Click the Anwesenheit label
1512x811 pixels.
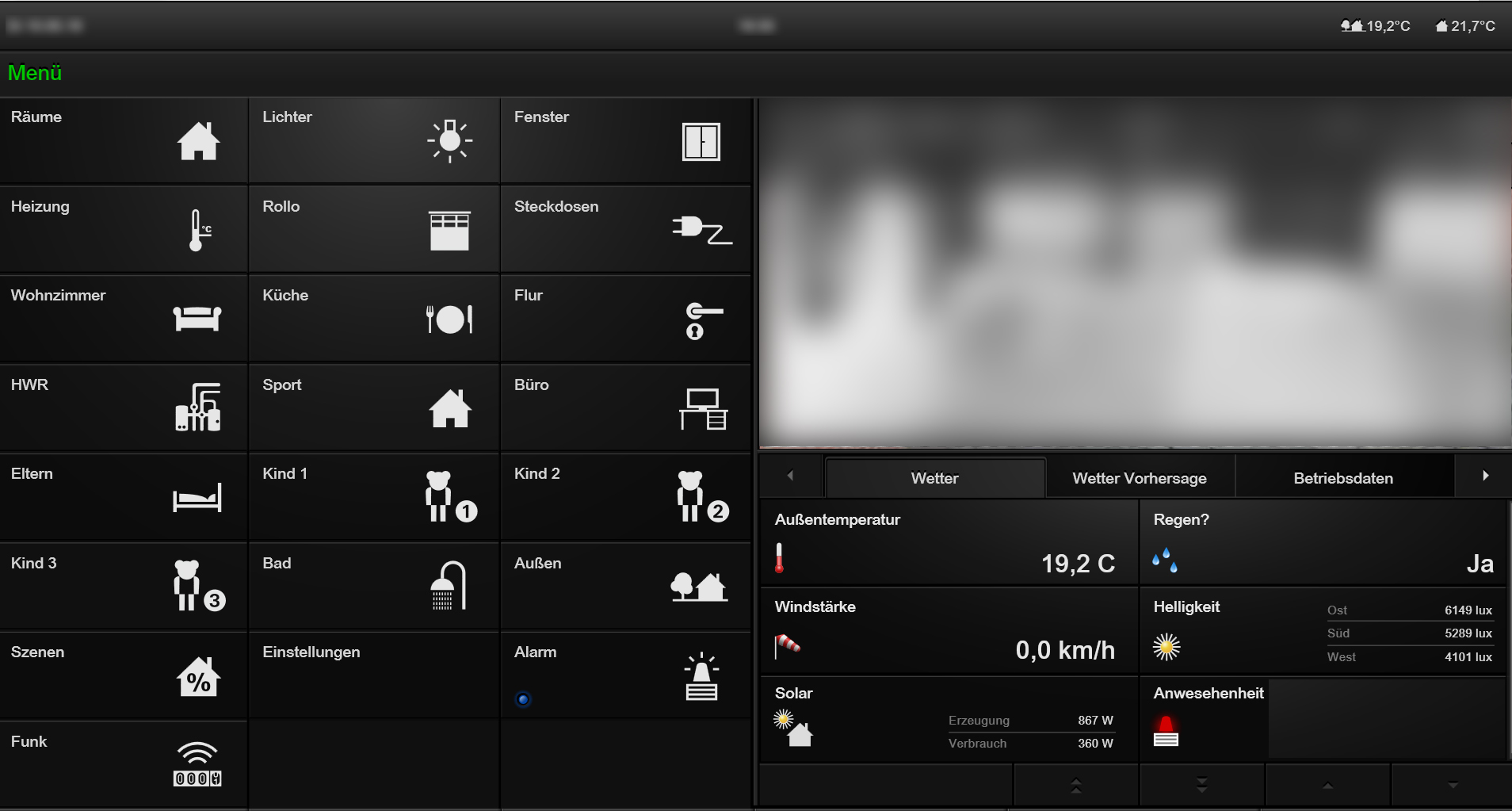pyautogui.click(x=1208, y=693)
